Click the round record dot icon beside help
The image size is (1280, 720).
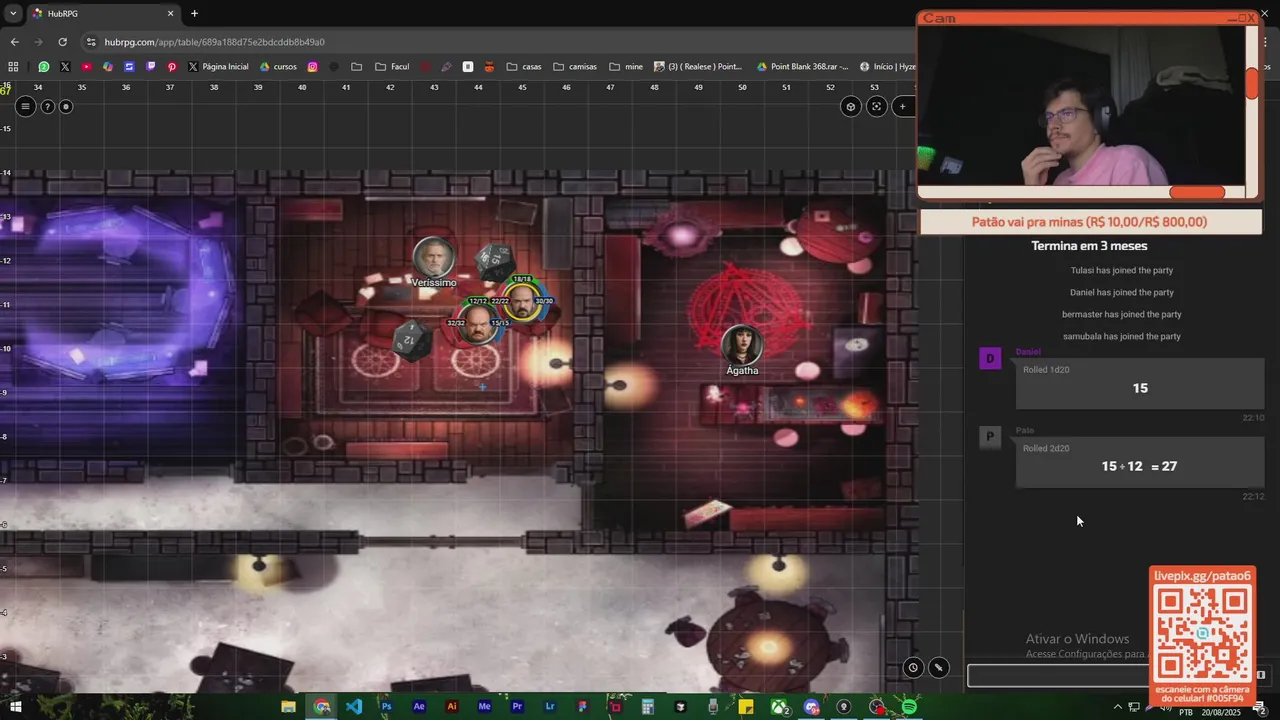[x=66, y=106]
